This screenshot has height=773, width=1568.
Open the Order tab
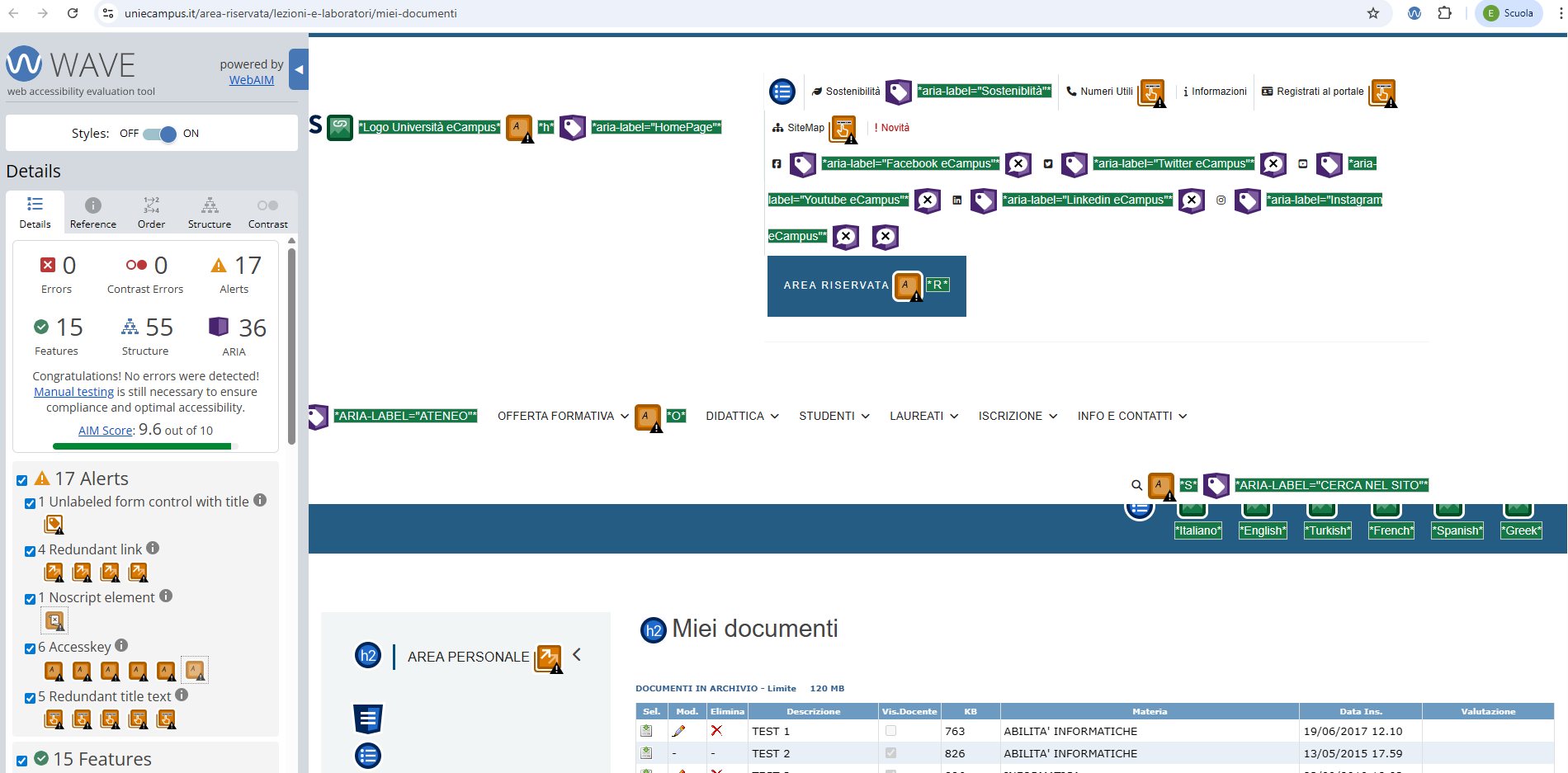[x=151, y=212]
